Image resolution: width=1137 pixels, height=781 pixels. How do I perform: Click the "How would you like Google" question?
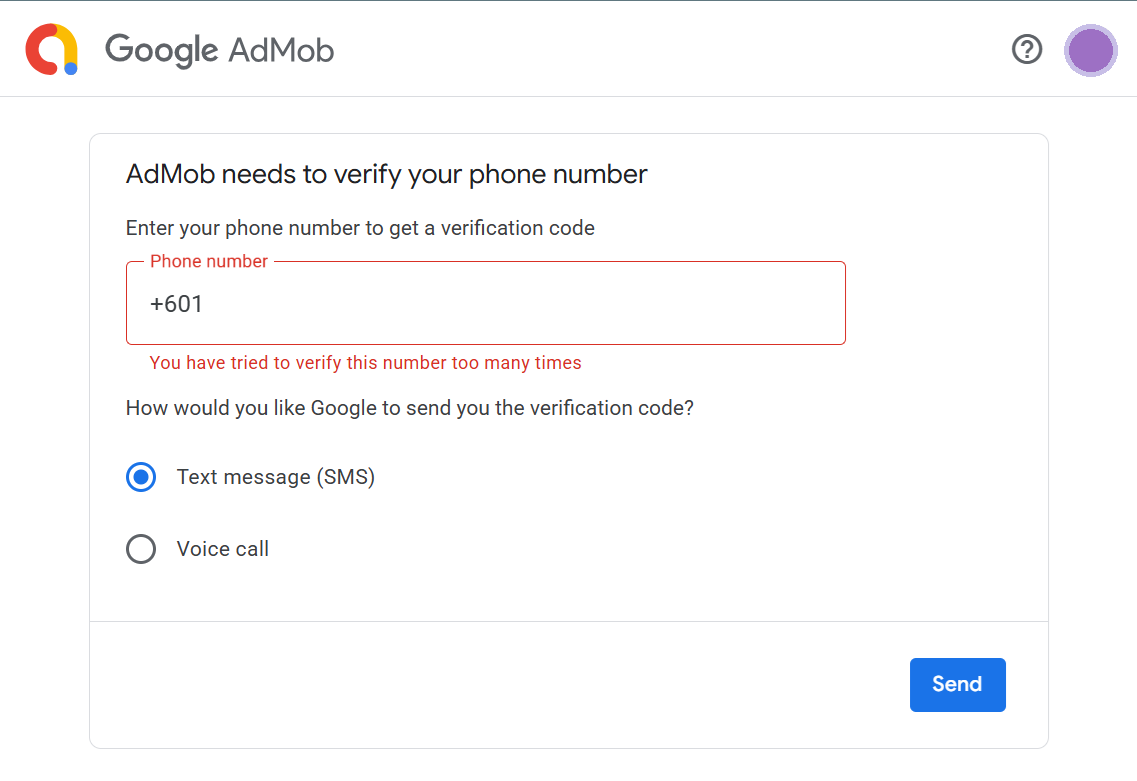[409, 408]
